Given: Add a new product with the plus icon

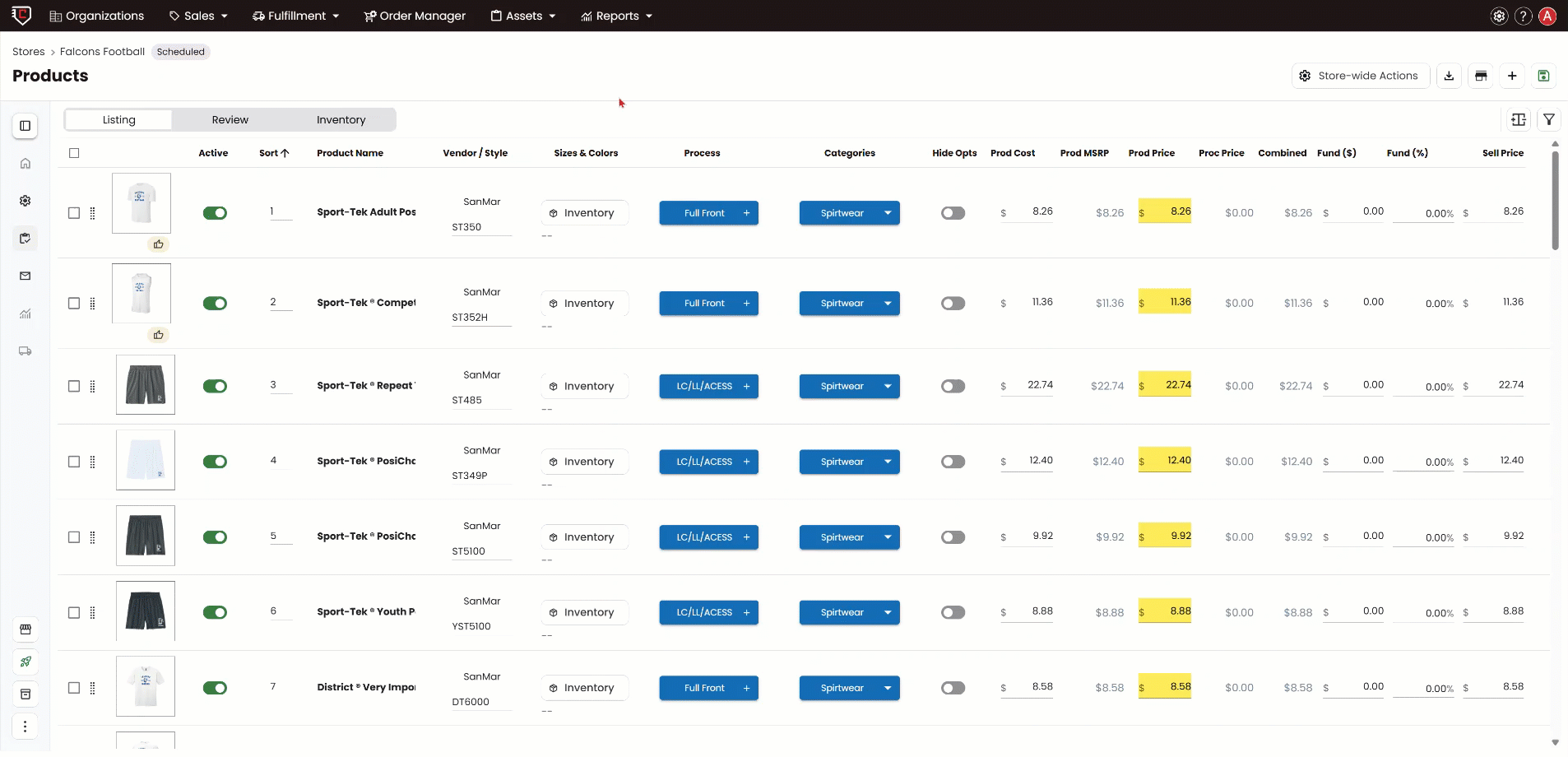Looking at the screenshot, I should 1512,76.
